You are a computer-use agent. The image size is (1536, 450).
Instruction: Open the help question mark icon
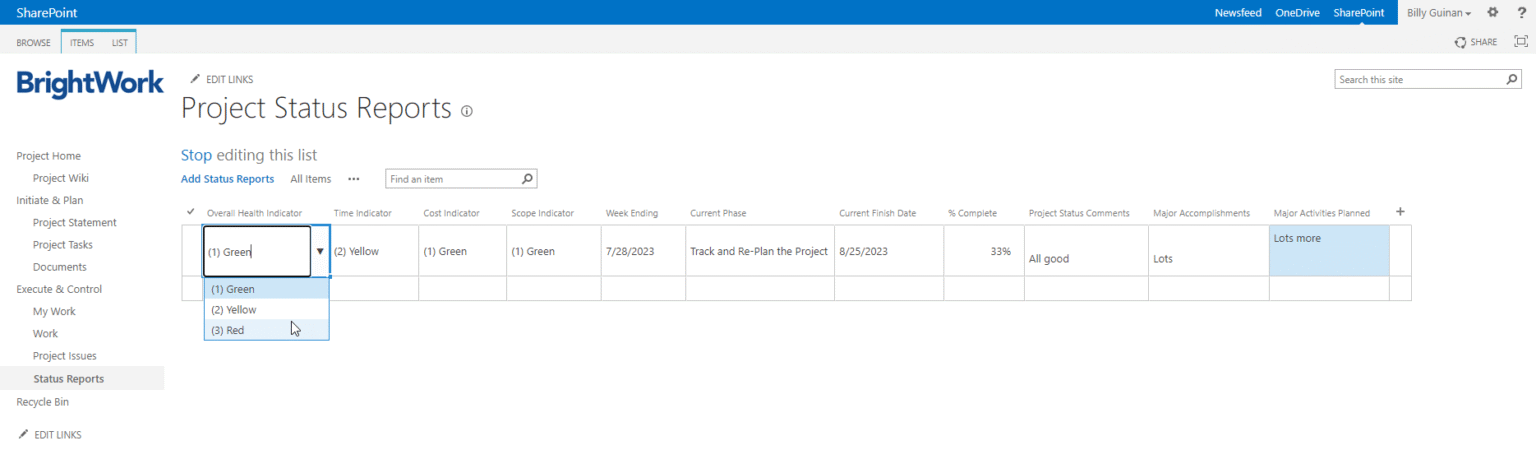click(x=1521, y=12)
